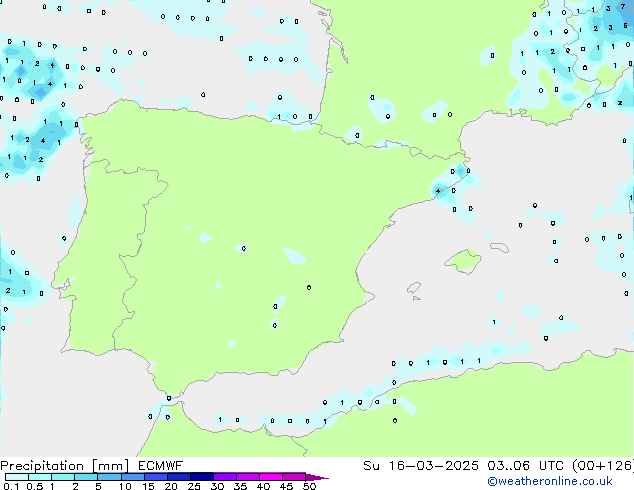Click the '0.5' legend scale label

click(x=34, y=486)
